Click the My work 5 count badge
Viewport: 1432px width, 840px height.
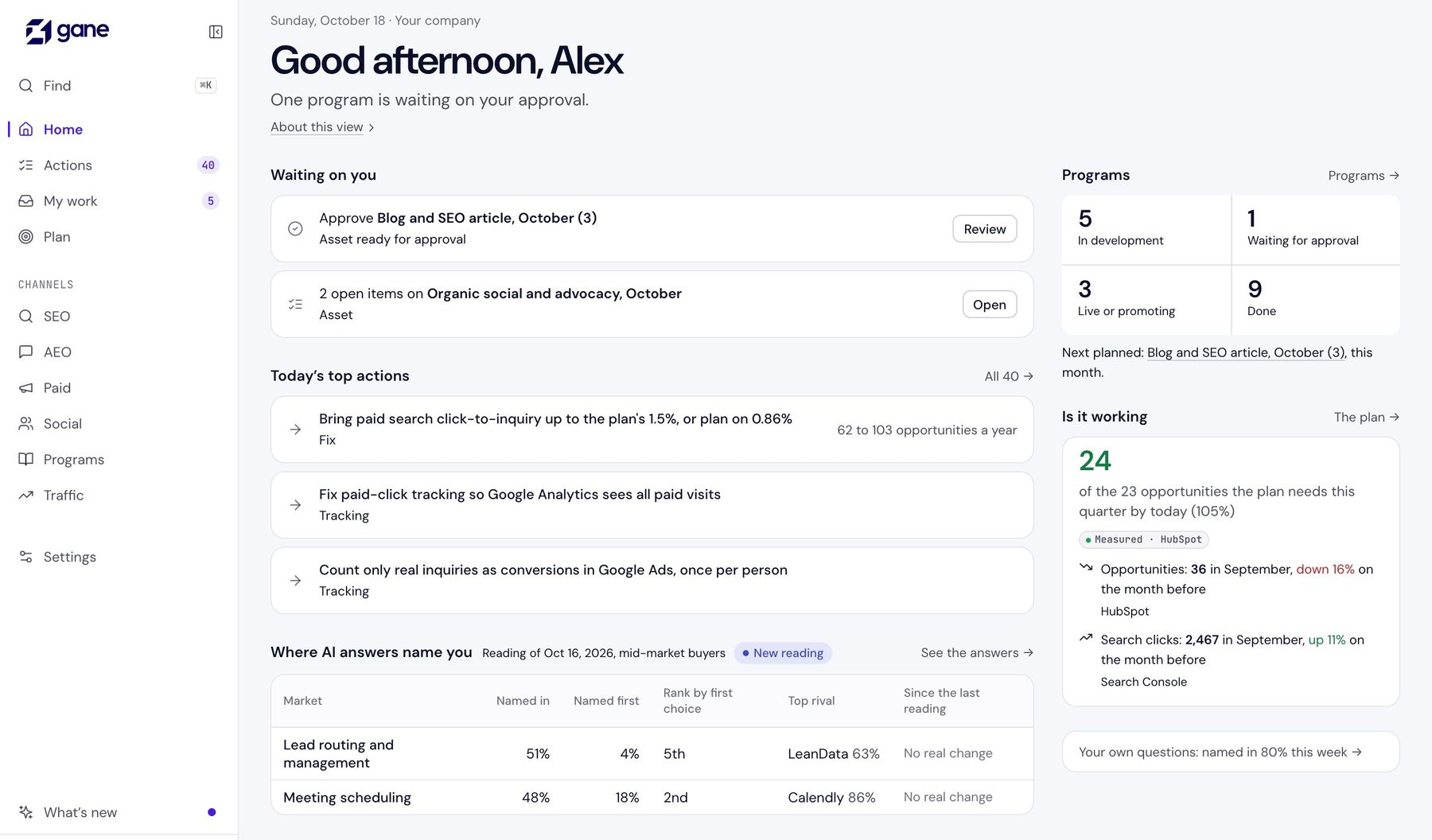pos(210,201)
